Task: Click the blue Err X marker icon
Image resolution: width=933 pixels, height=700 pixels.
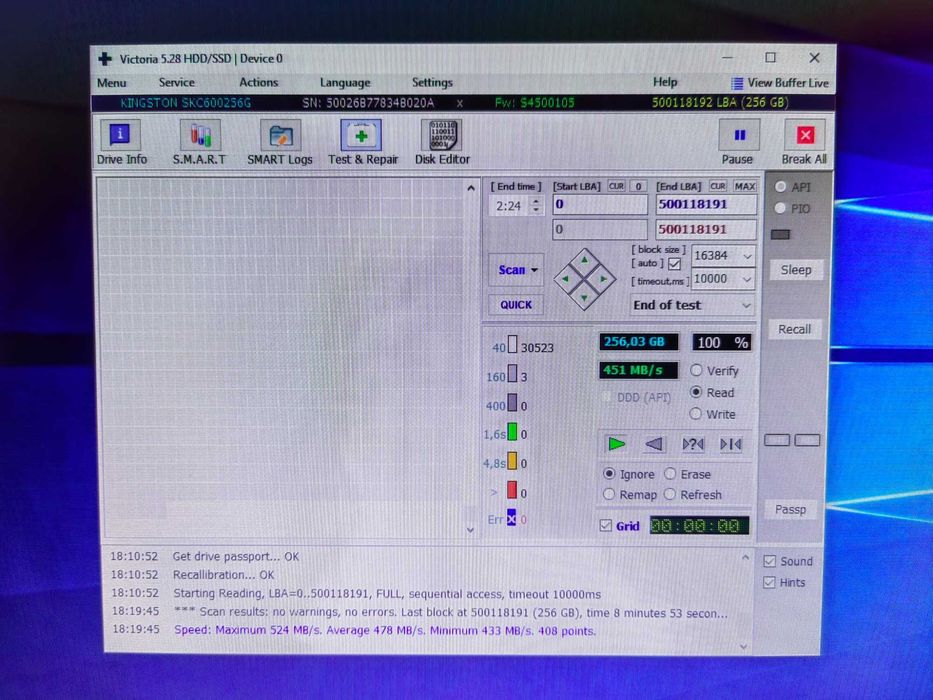Action: click(512, 518)
